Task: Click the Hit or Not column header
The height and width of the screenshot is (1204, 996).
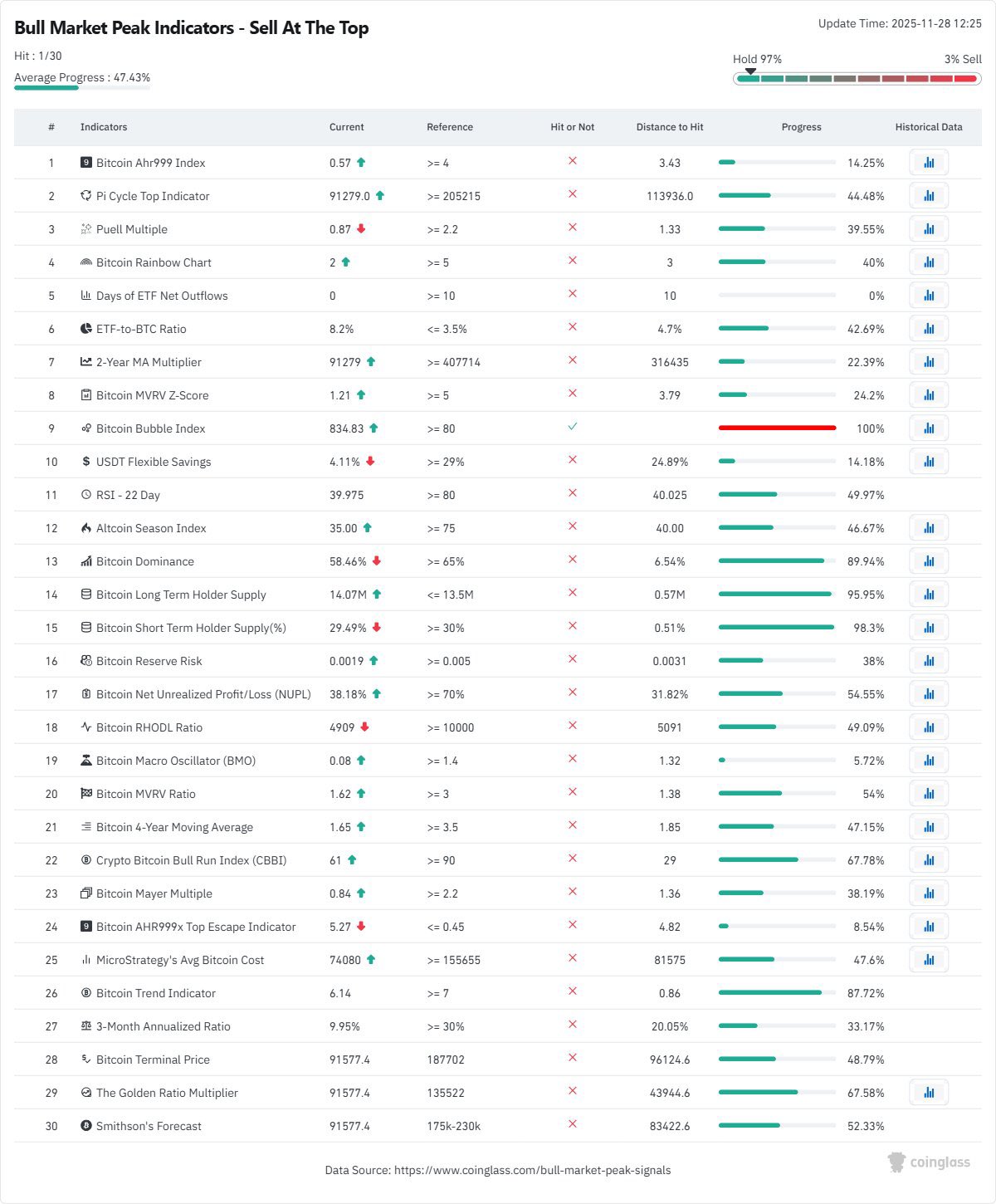Action: tap(571, 127)
